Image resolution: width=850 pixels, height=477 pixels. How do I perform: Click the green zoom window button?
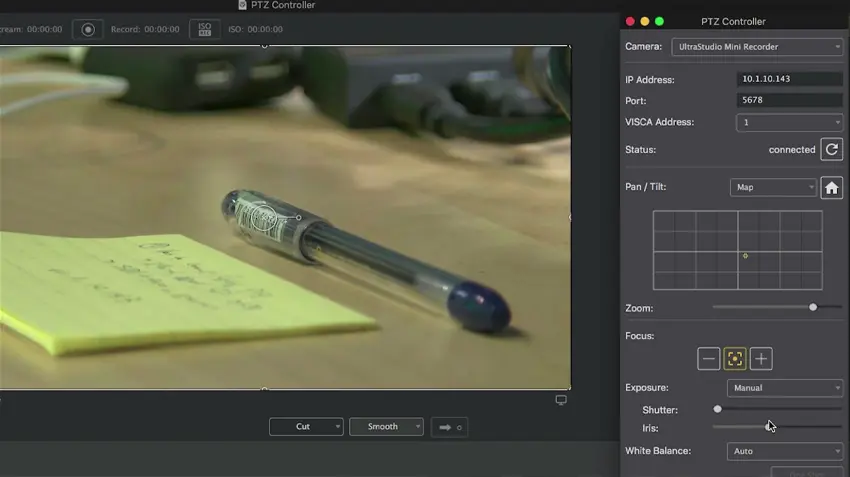pos(659,21)
